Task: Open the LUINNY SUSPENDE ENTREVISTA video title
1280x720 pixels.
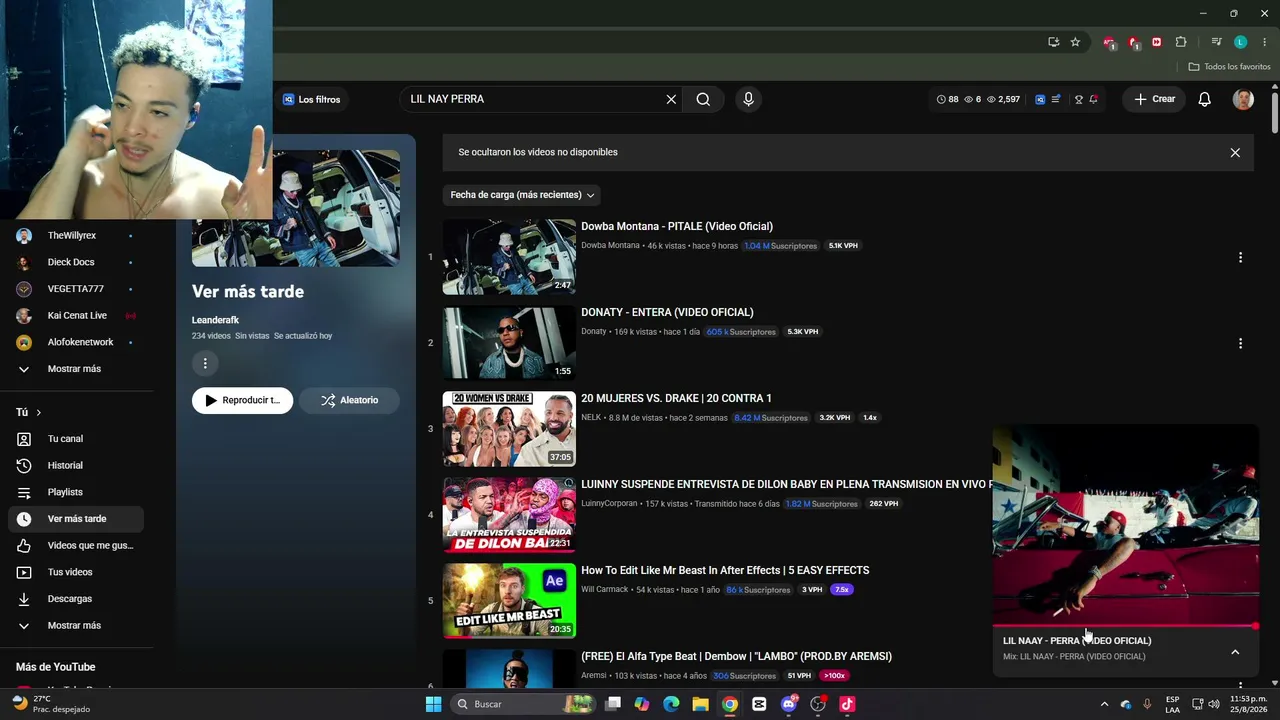Action: (786, 484)
